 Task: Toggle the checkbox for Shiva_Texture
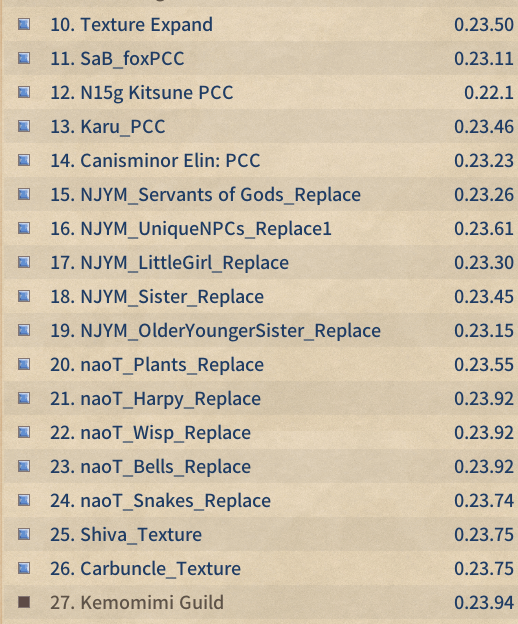pos(24,534)
